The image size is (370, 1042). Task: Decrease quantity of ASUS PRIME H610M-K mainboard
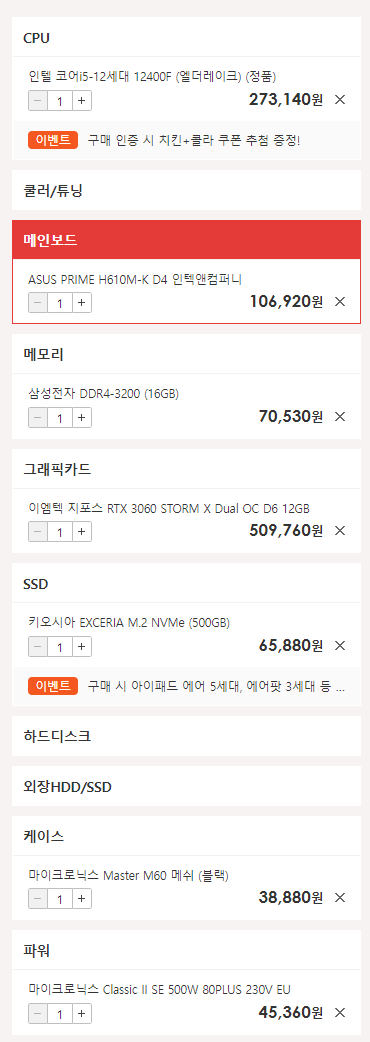(x=38, y=302)
